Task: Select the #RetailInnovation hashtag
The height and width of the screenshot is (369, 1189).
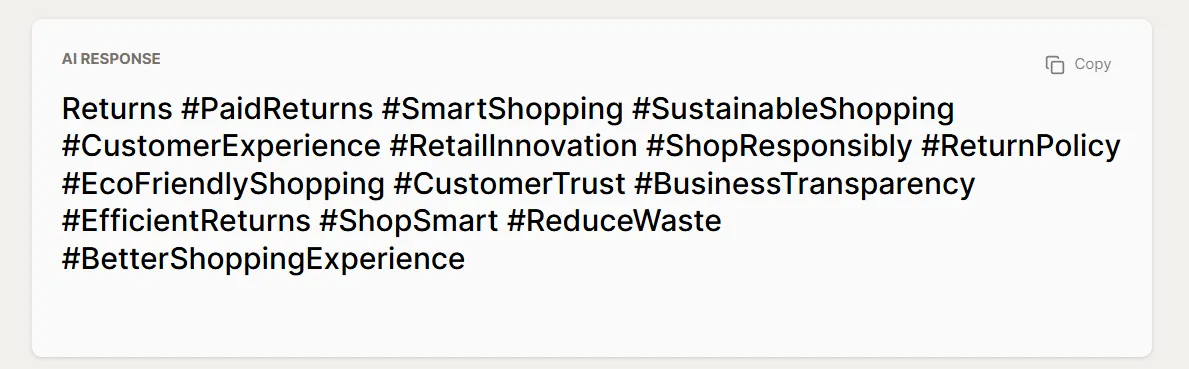Action: pyautogui.click(x=513, y=146)
